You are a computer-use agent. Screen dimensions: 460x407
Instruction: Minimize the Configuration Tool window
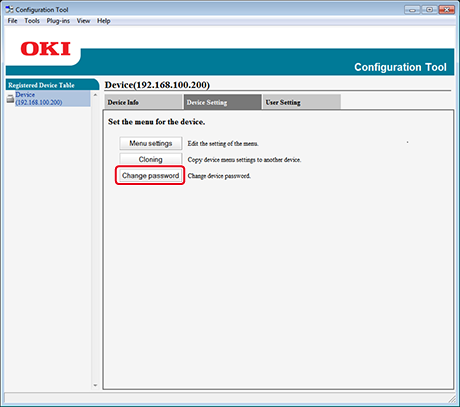tap(413, 10)
